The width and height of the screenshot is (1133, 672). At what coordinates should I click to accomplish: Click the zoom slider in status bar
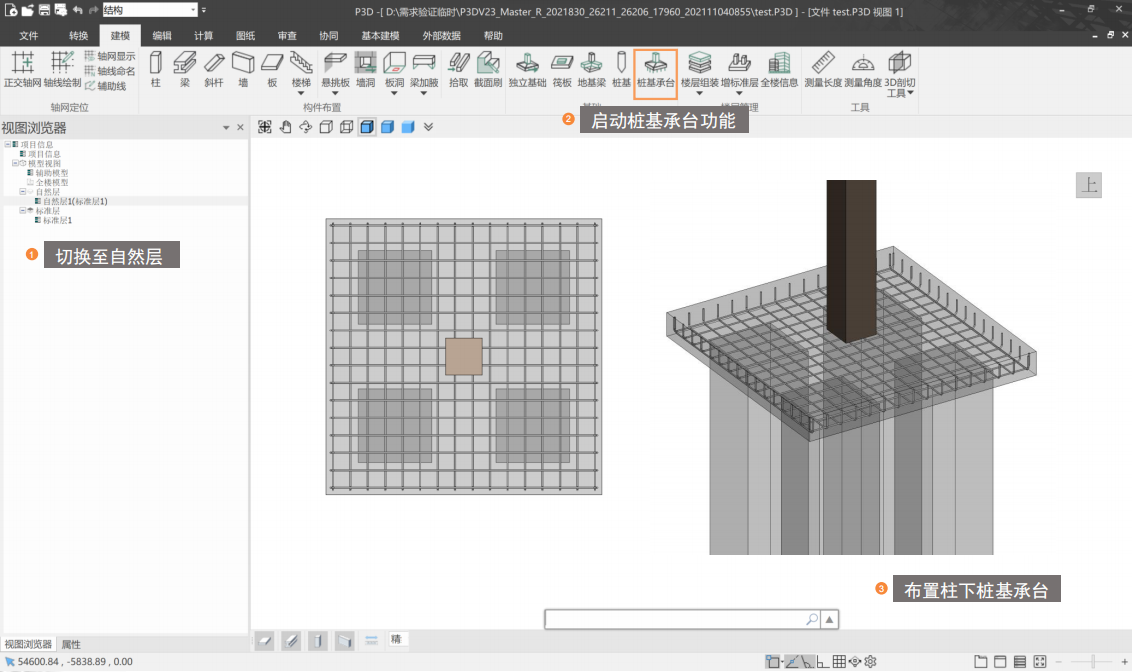1095,662
